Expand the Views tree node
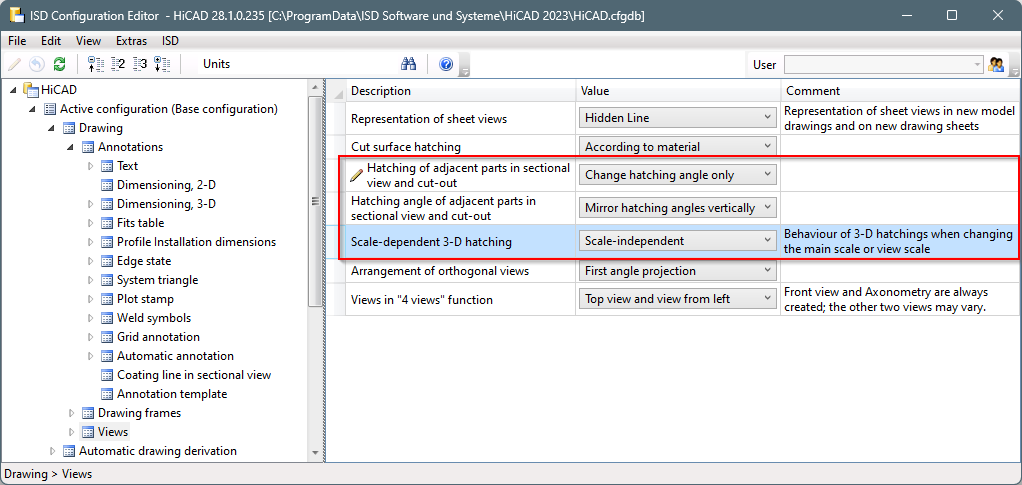This screenshot has height=485, width=1022. pyautogui.click(x=72, y=432)
